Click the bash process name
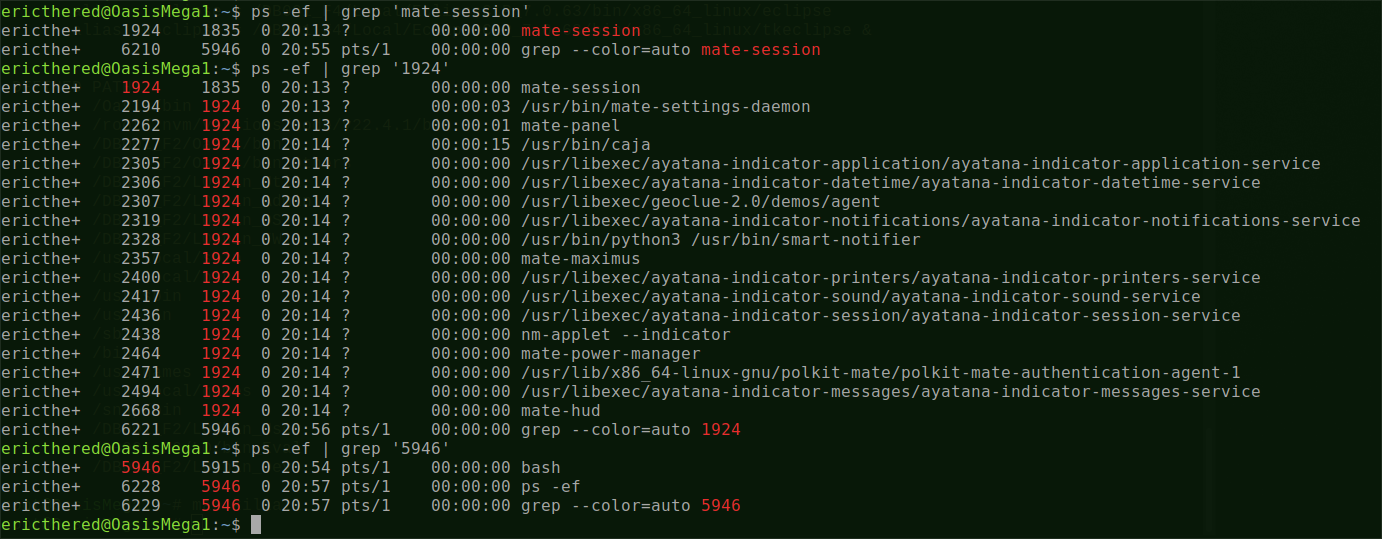The height and width of the screenshot is (539, 1382). (x=540, y=468)
